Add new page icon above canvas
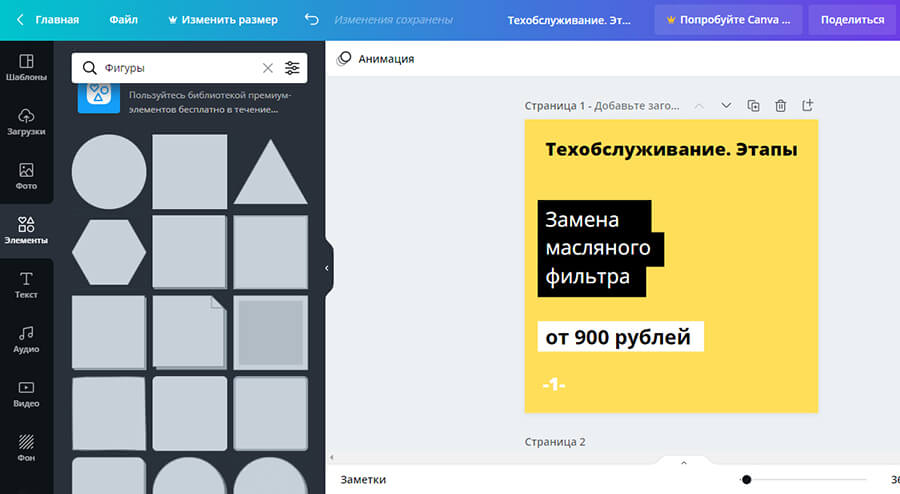 tap(808, 105)
